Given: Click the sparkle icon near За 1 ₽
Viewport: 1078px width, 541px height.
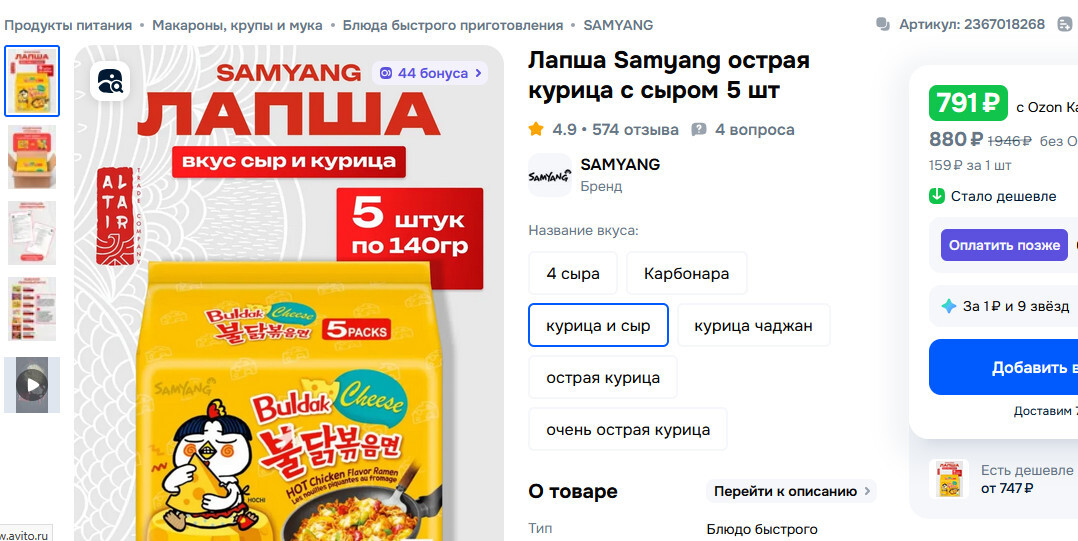Looking at the screenshot, I should pyautogui.click(x=949, y=306).
